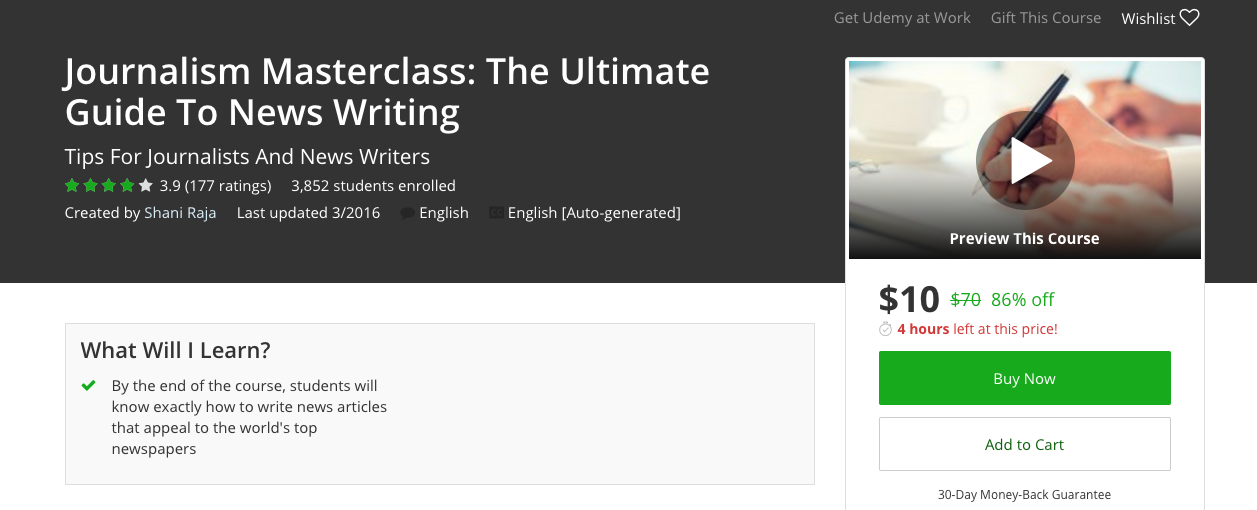The width and height of the screenshot is (1257, 510).
Task: Click the clock icon beside time left
Action: click(x=885, y=329)
